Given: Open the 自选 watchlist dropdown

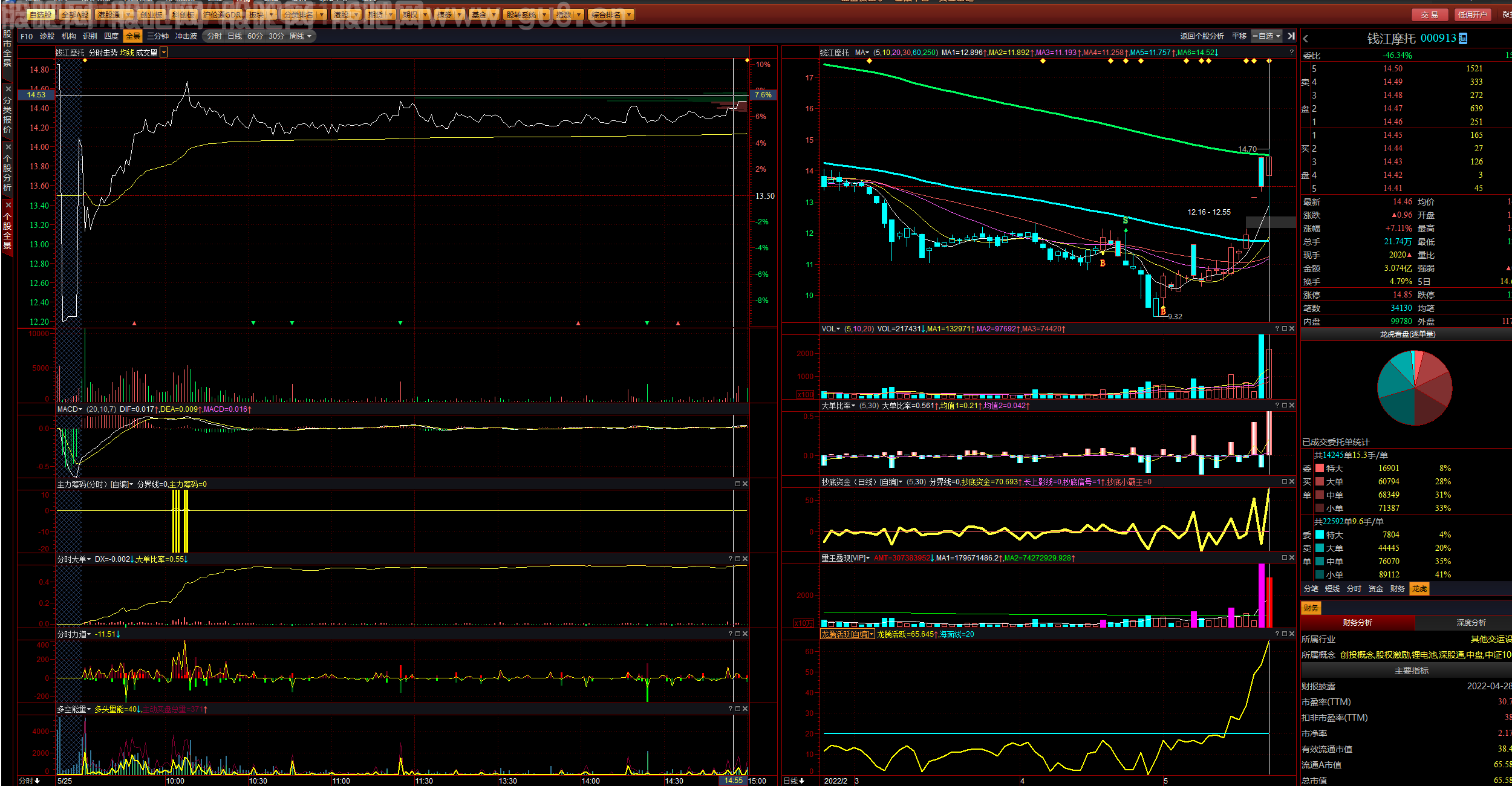Looking at the screenshot, I should [1267, 36].
